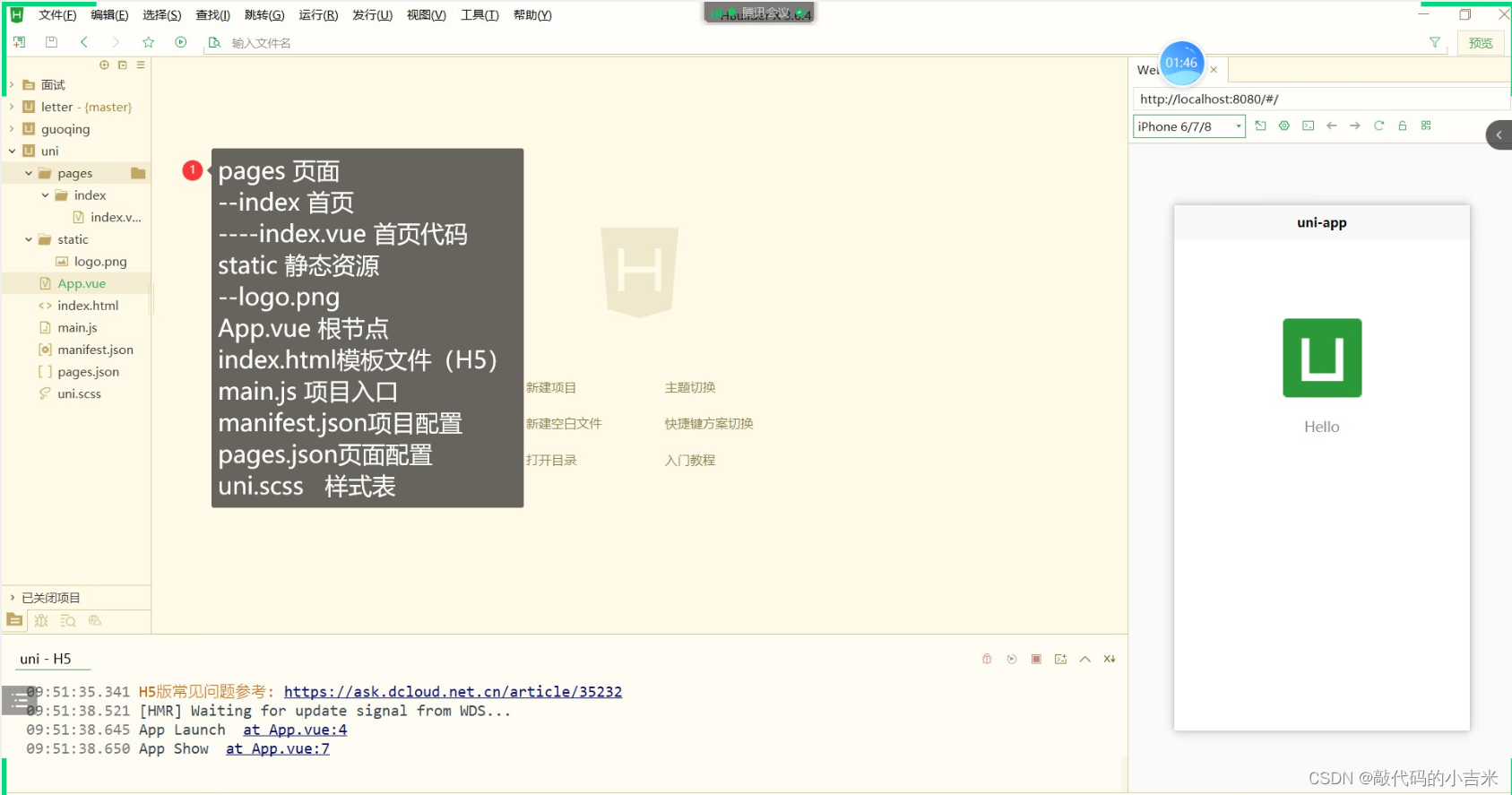Select pages.json in the project tree
1512x795 pixels.
coord(88,372)
